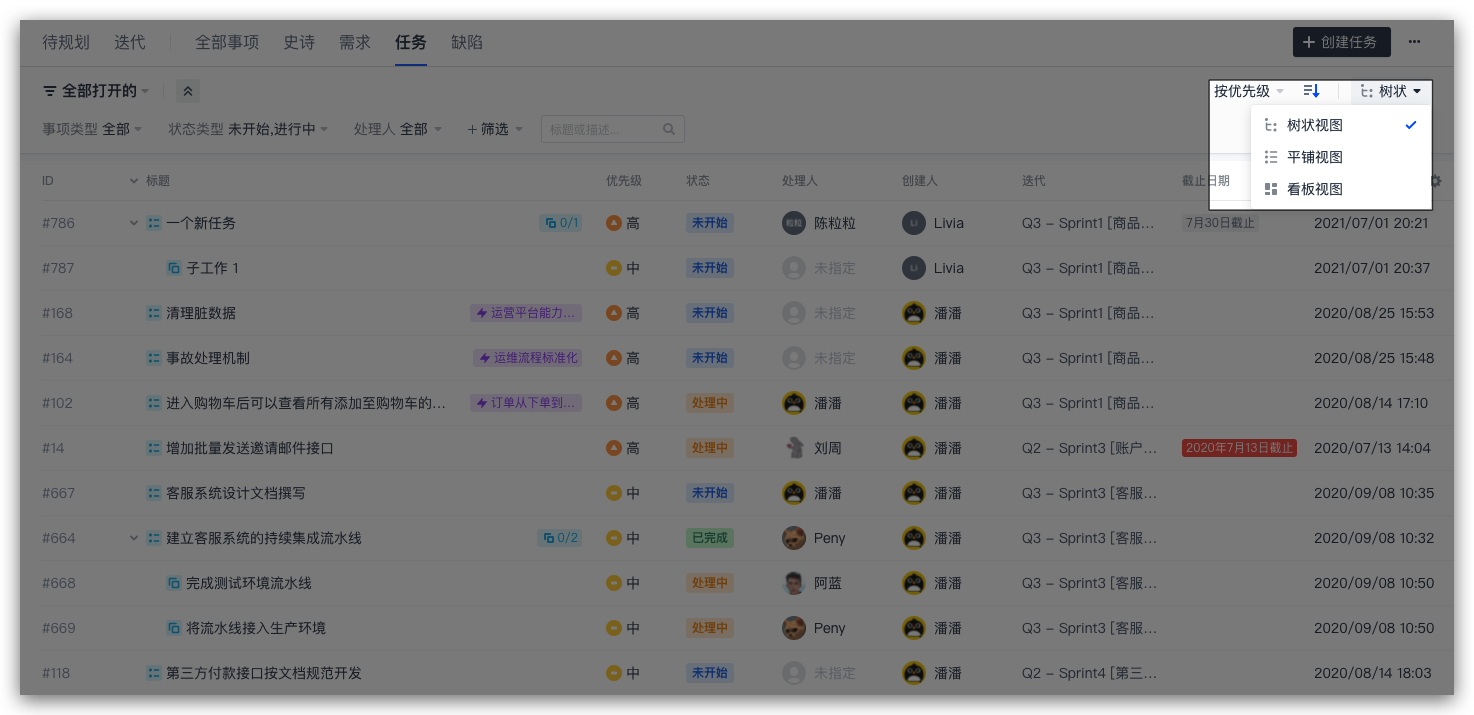Open the 筛选 add-filter dropdown

pyautogui.click(x=495, y=129)
